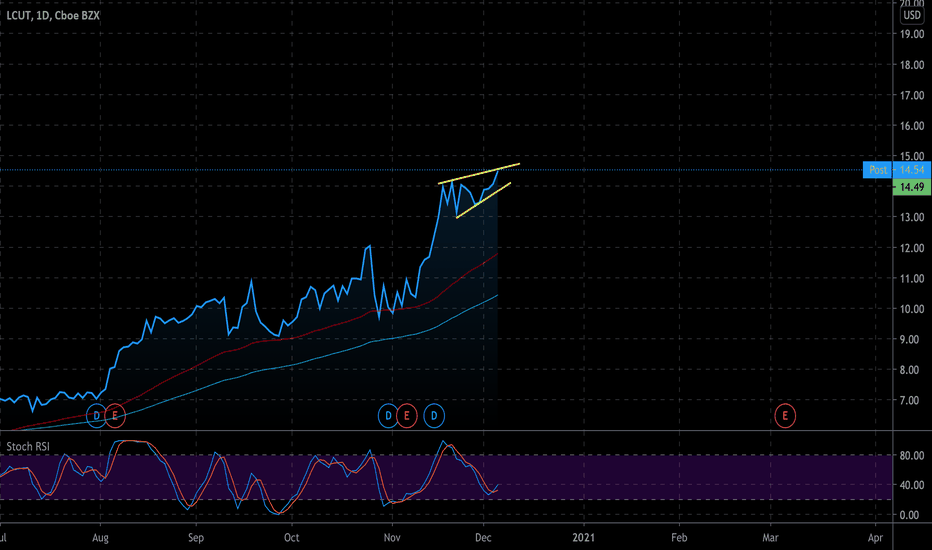Click the 12.00 price axis label
The width and height of the screenshot is (932, 550).
pos(912,248)
